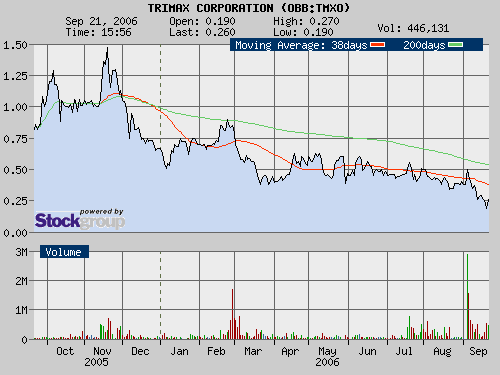Click the Jun month label

tap(367, 351)
